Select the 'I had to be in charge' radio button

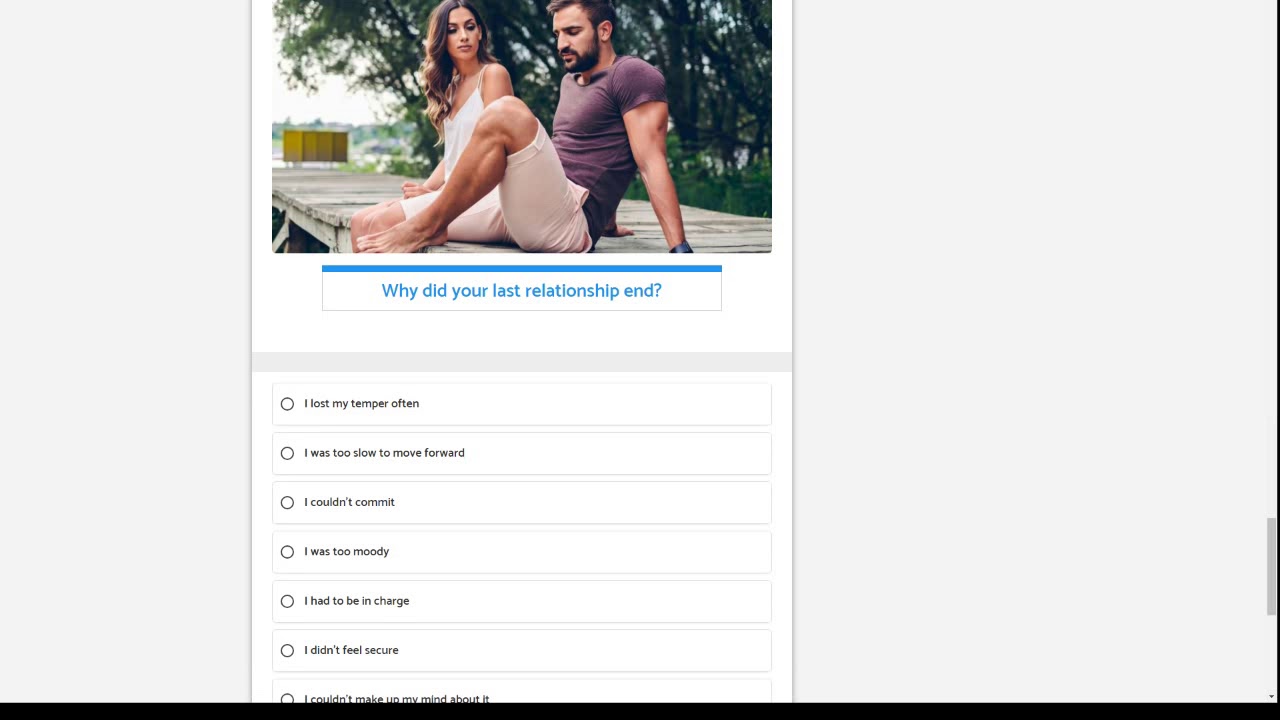(287, 601)
